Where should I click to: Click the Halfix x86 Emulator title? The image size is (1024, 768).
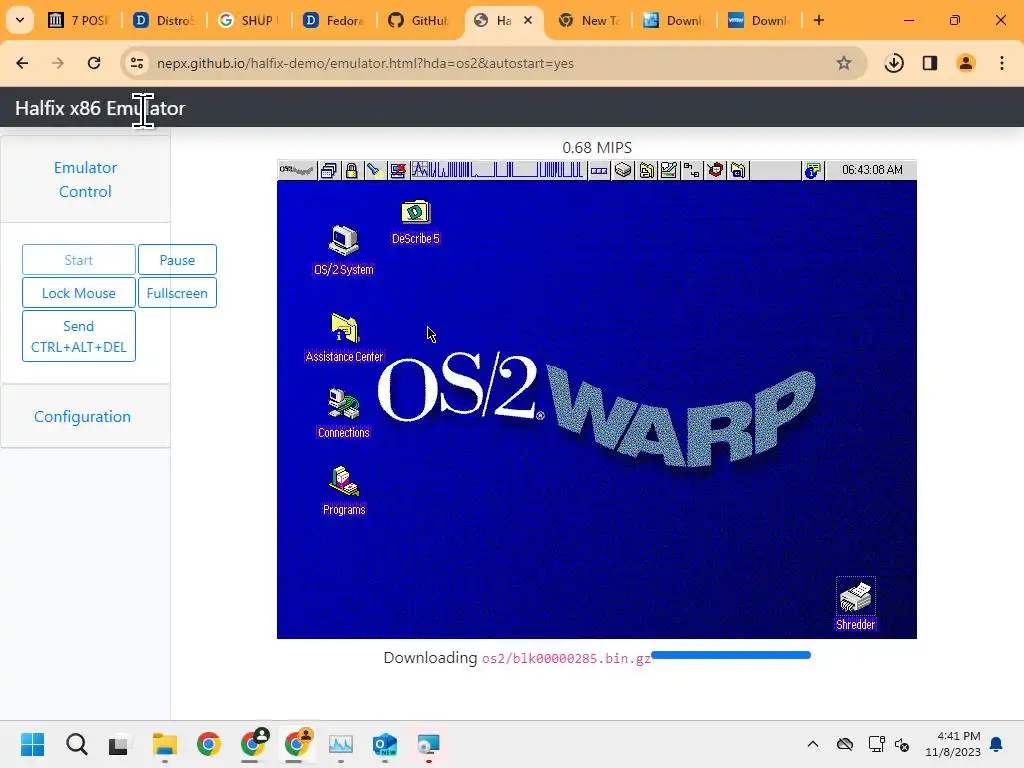coord(100,108)
